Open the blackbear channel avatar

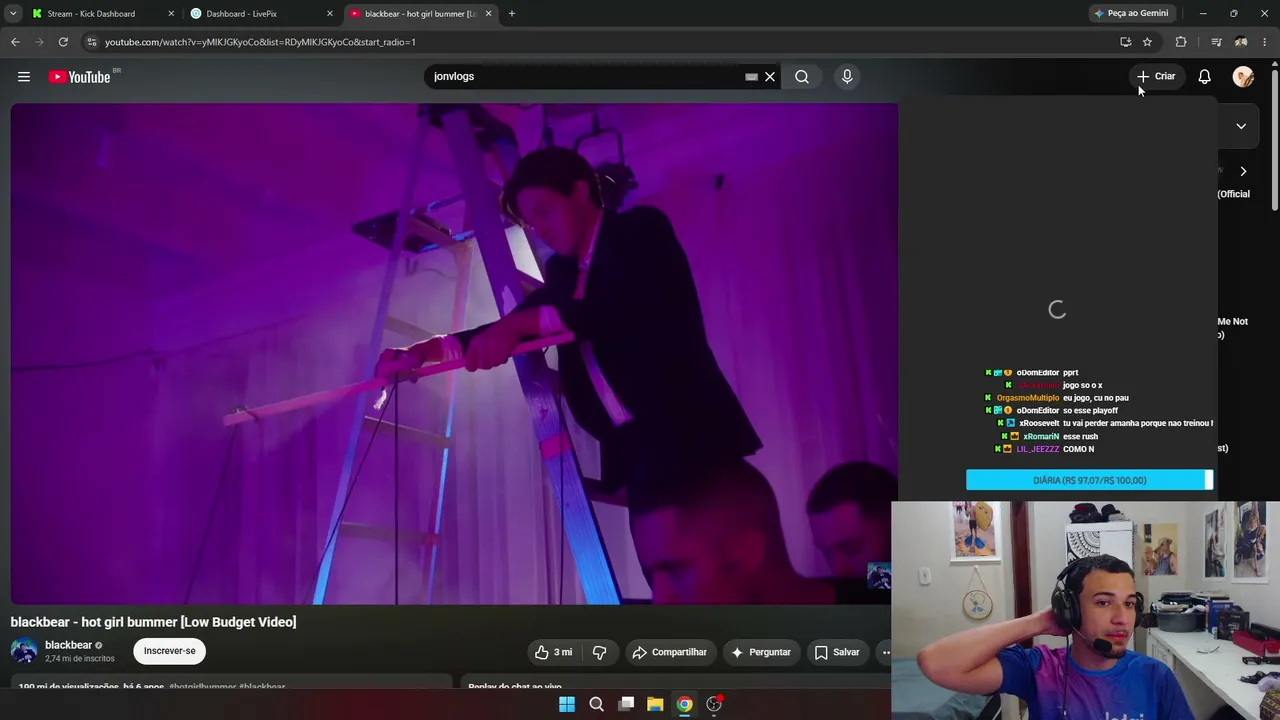pyautogui.click(x=24, y=651)
